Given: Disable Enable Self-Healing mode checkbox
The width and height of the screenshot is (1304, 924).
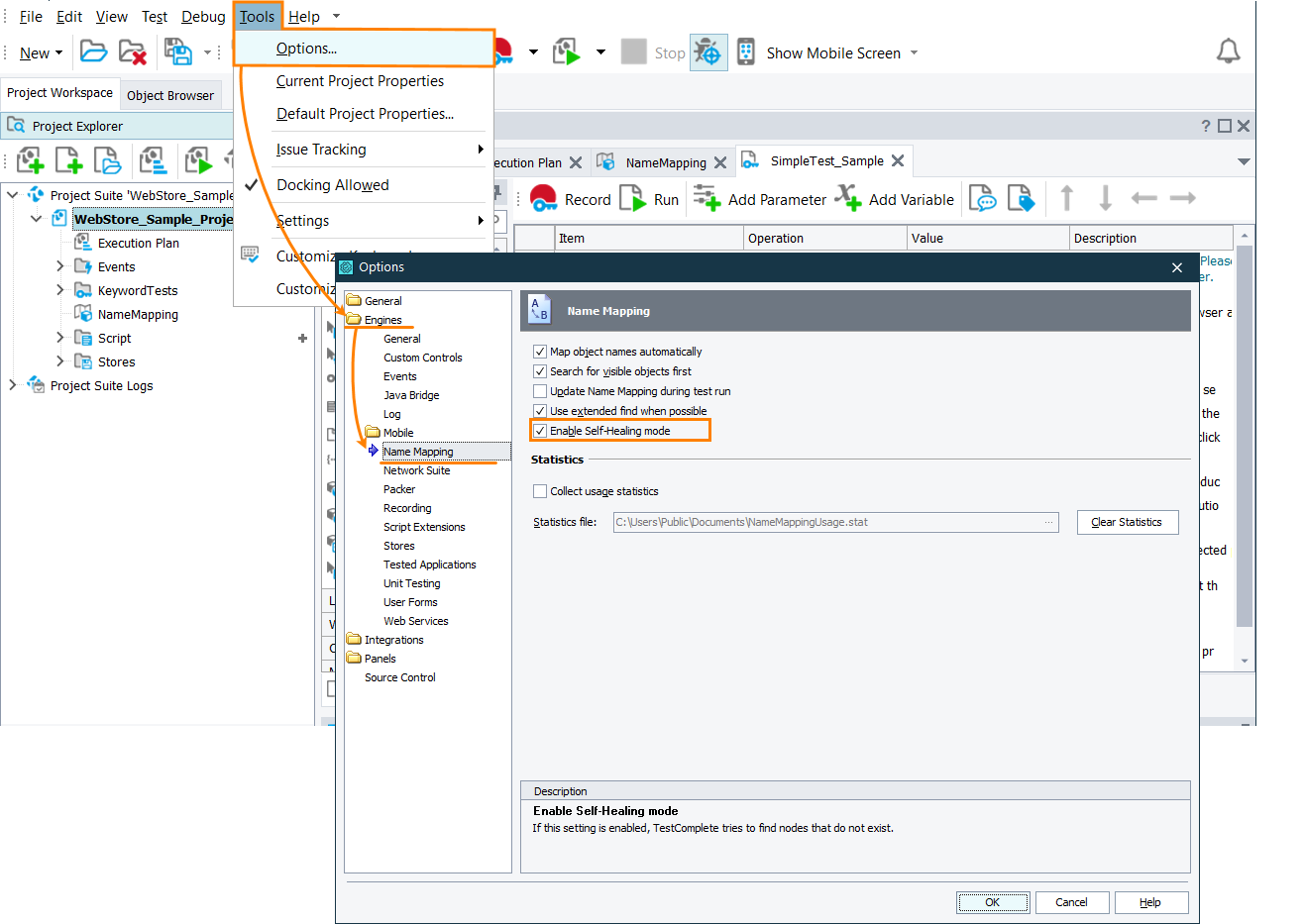Looking at the screenshot, I should click(x=540, y=431).
